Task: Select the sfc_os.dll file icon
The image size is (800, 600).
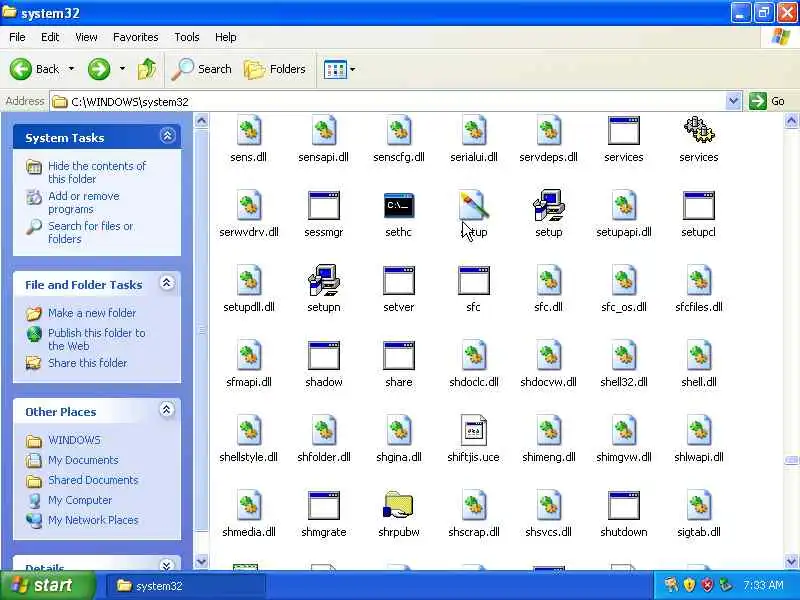Action: [x=623, y=280]
